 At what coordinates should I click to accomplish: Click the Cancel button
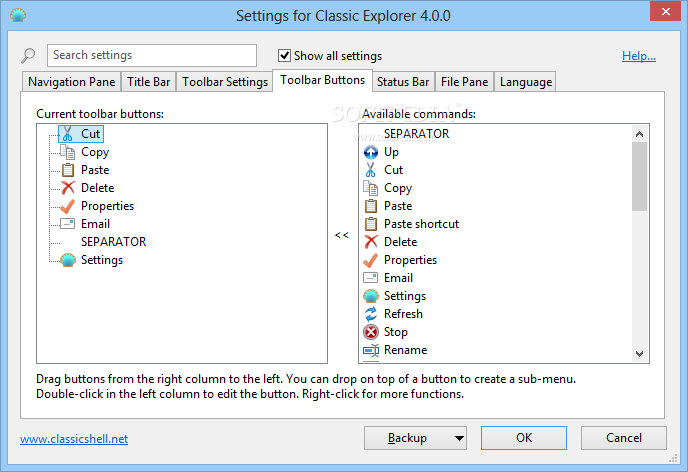coord(624,438)
